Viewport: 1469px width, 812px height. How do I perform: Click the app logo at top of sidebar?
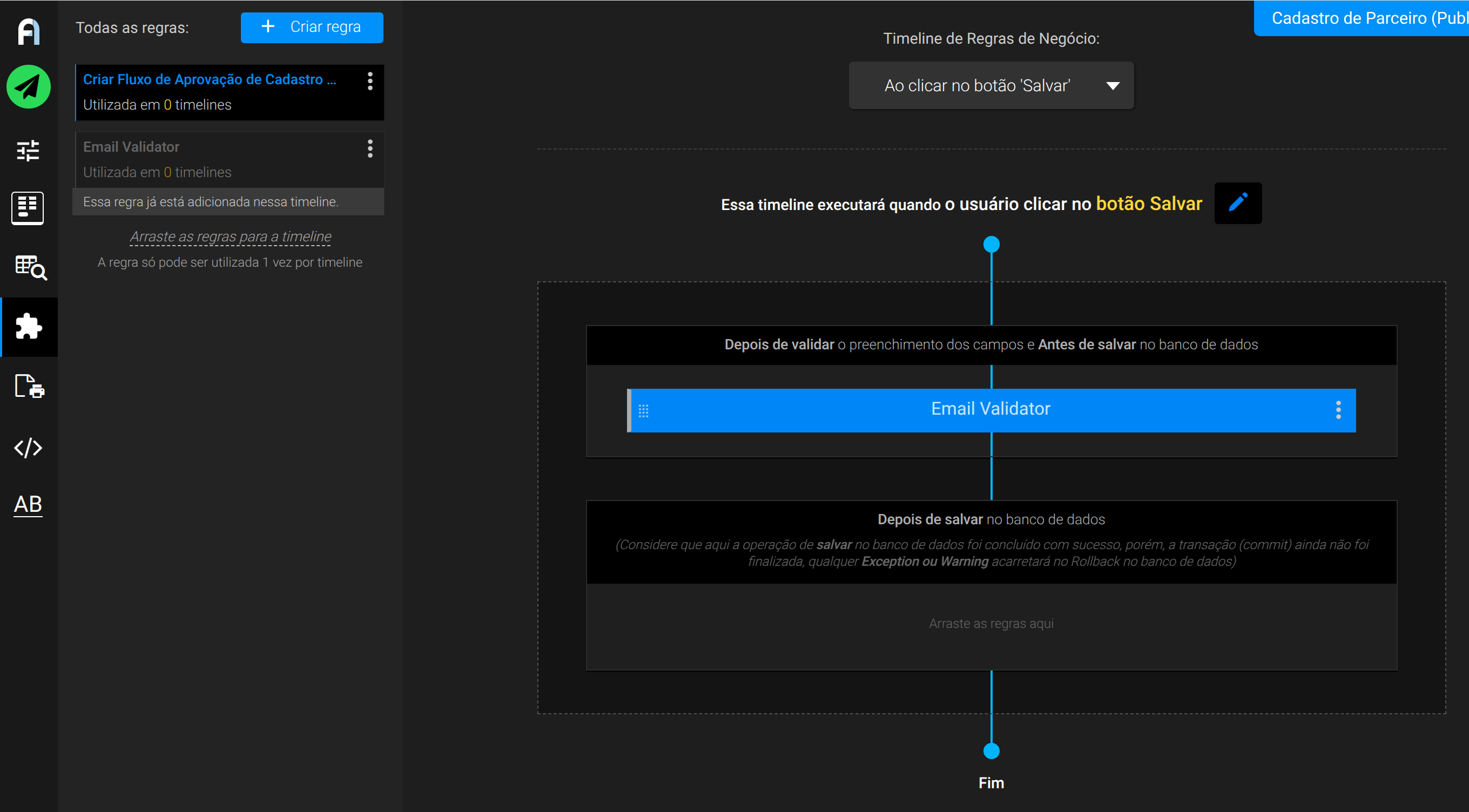coord(29,31)
